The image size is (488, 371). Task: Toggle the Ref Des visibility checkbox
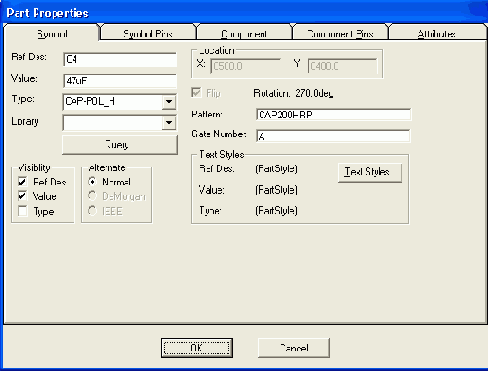click(x=22, y=182)
